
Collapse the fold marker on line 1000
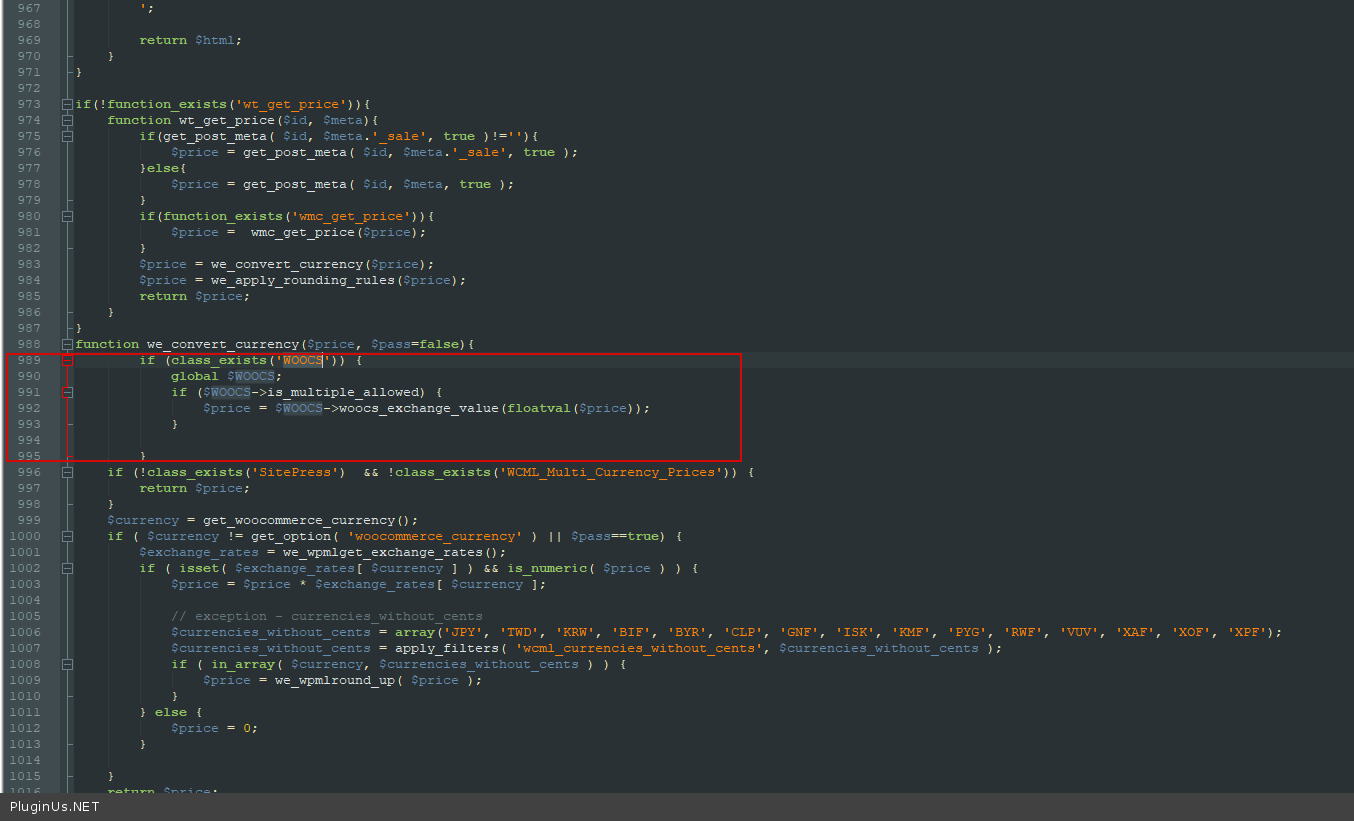(x=67, y=536)
